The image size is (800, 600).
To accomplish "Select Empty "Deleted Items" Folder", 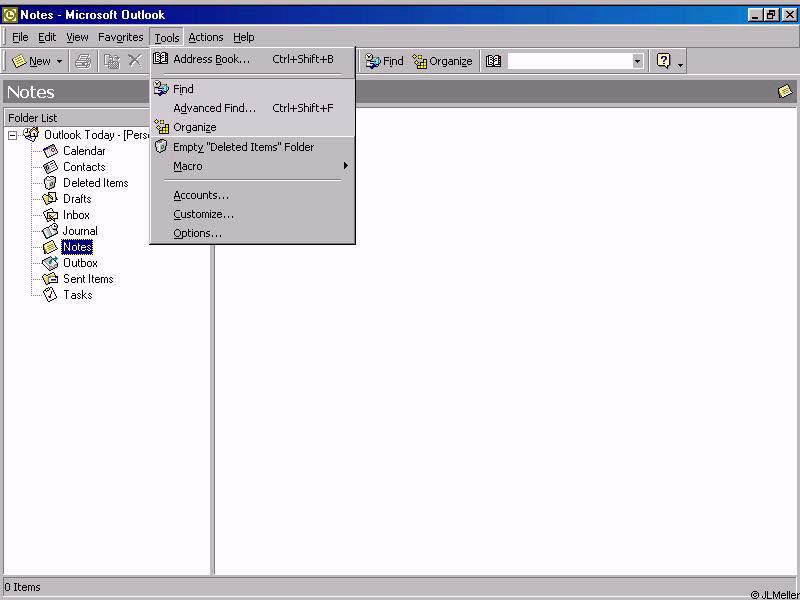I will pos(253,147).
